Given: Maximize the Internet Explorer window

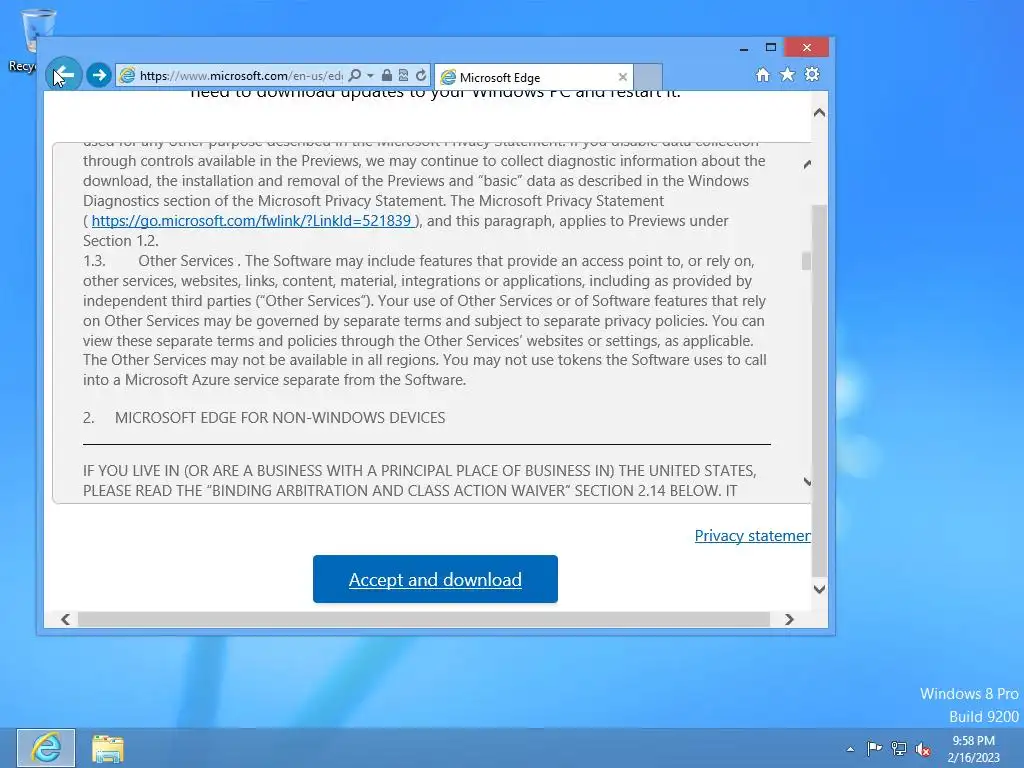Looking at the screenshot, I should pyautogui.click(x=771, y=47).
